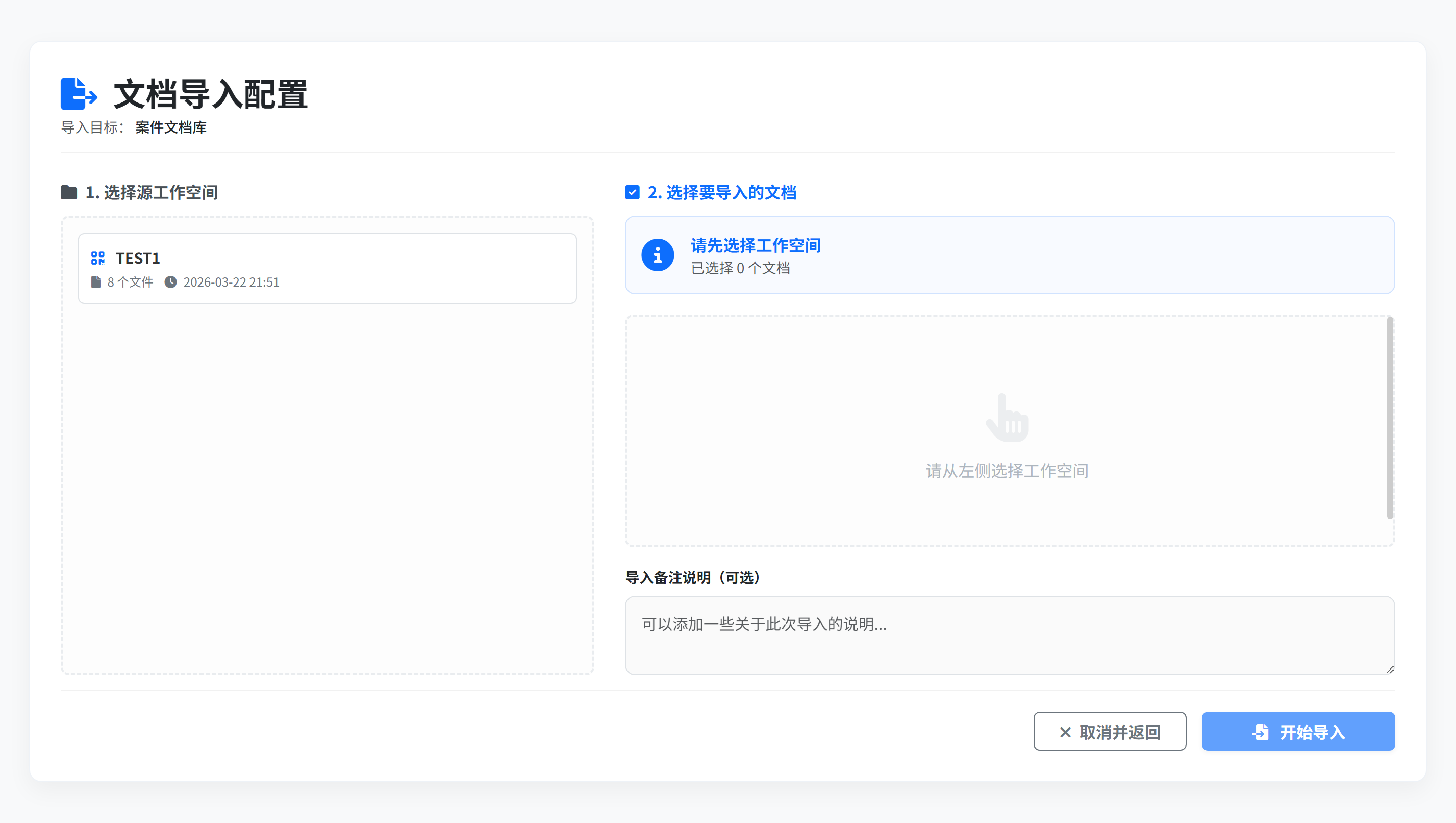The image size is (1456, 823).
Task: Click the info icon in the blue notice banner
Action: tap(658, 254)
